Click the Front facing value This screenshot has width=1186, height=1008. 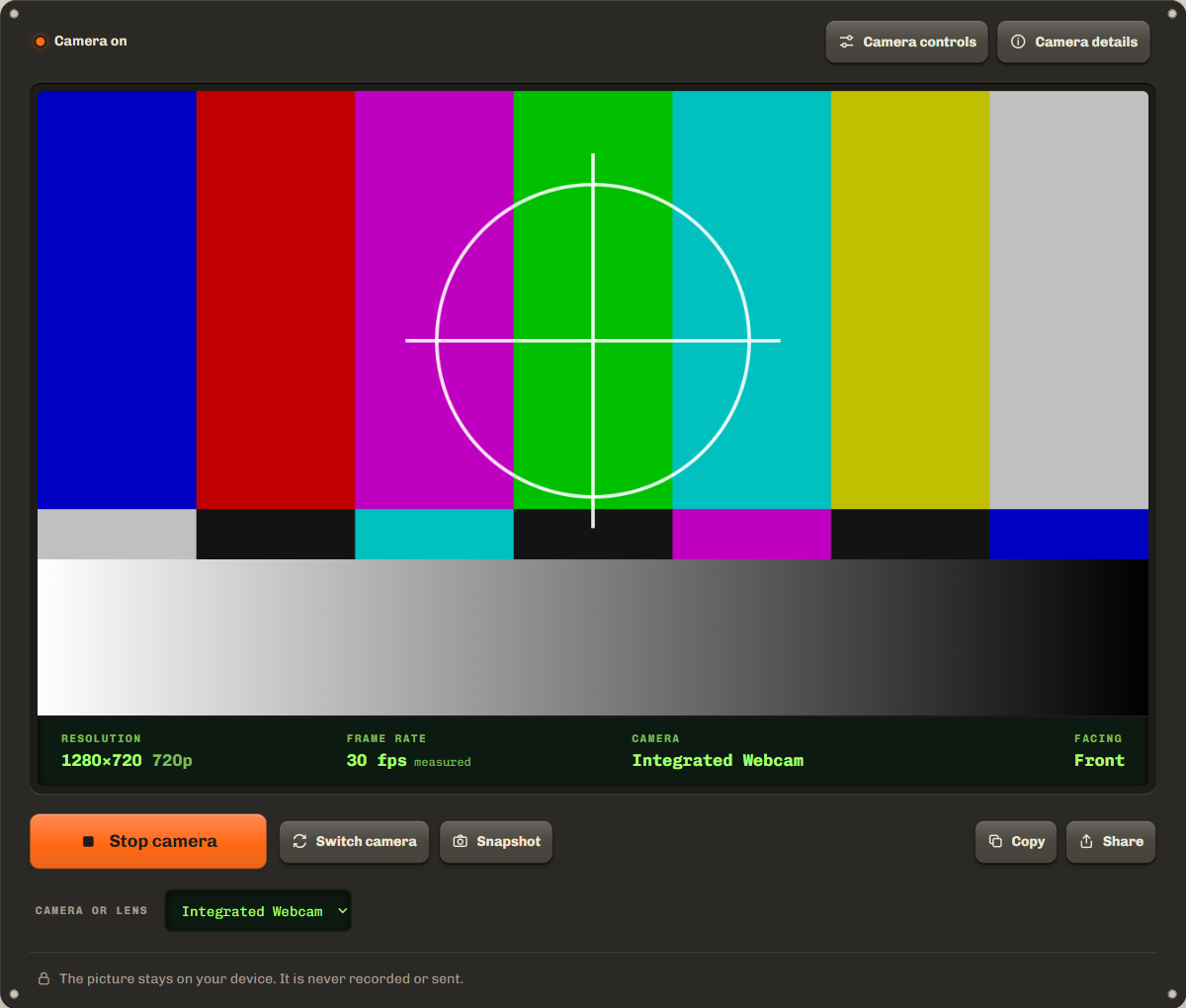coord(1099,760)
